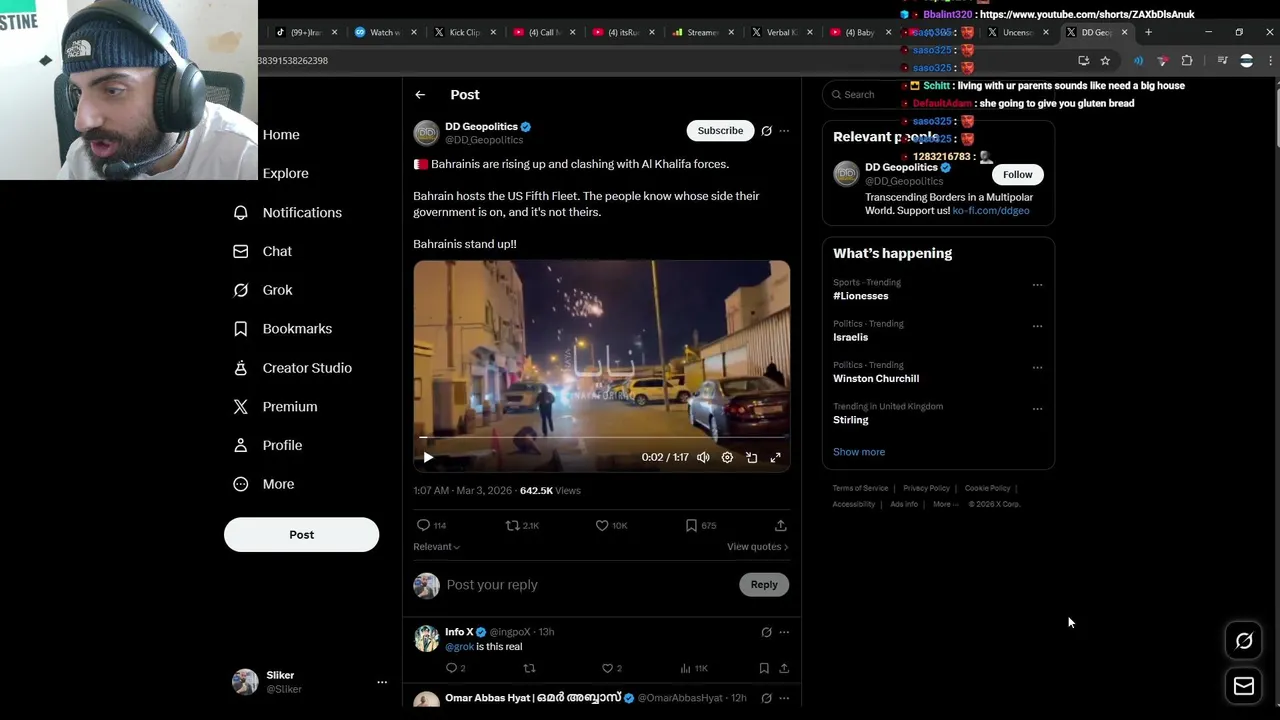This screenshot has height=720, width=1280.
Task: Bookmark the Info X comment
Action: point(764,668)
